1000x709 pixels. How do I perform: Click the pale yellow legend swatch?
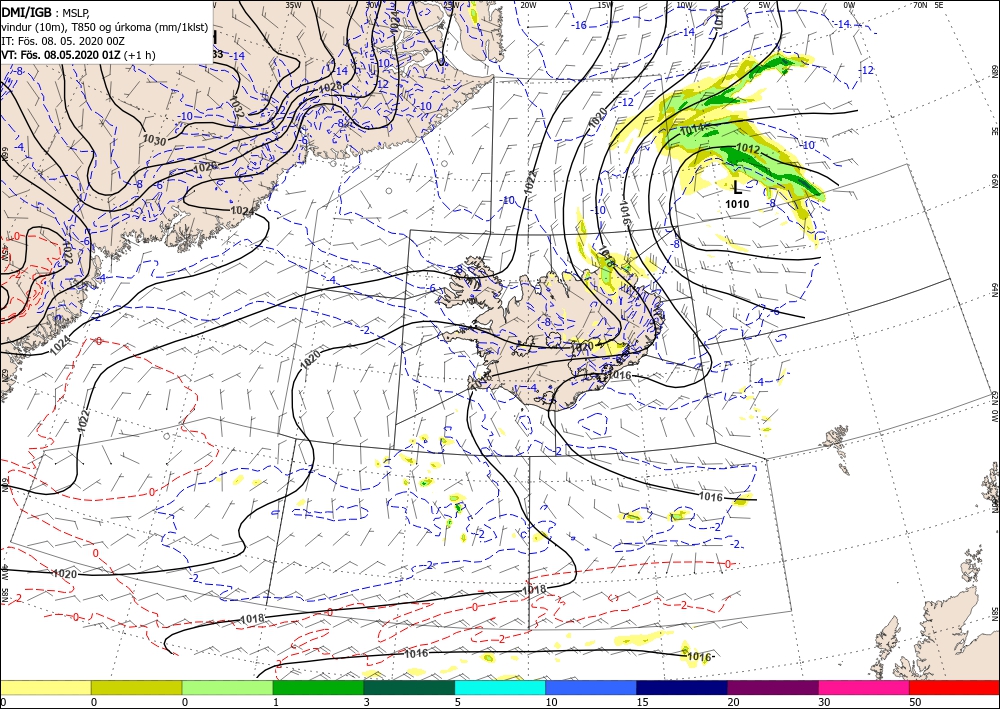point(45,688)
